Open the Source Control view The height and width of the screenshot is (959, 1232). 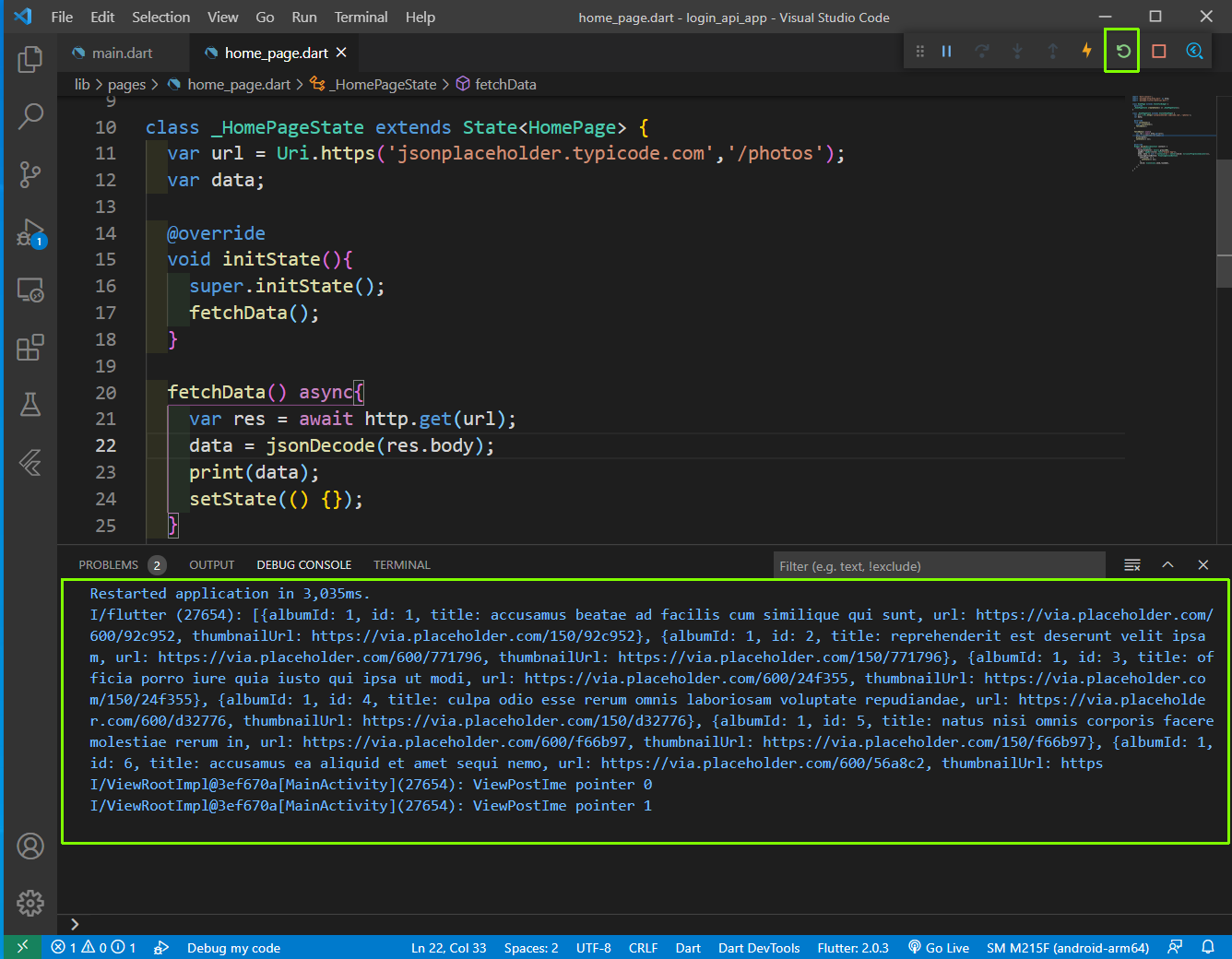click(x=30, y=174)
